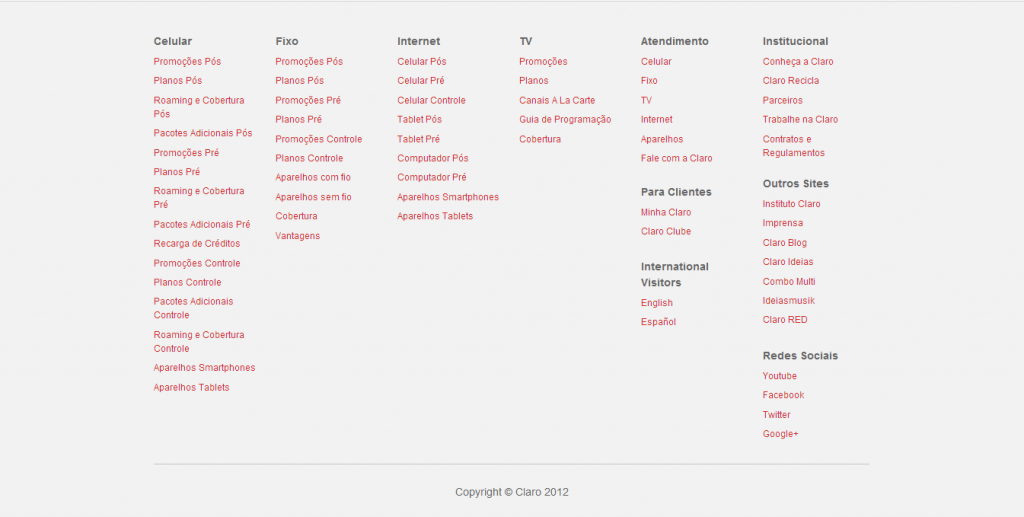Viewport: 1024px width, 517px height.
Task: Click Promoções Pós under Celular
Action: [x=187, y=62]
